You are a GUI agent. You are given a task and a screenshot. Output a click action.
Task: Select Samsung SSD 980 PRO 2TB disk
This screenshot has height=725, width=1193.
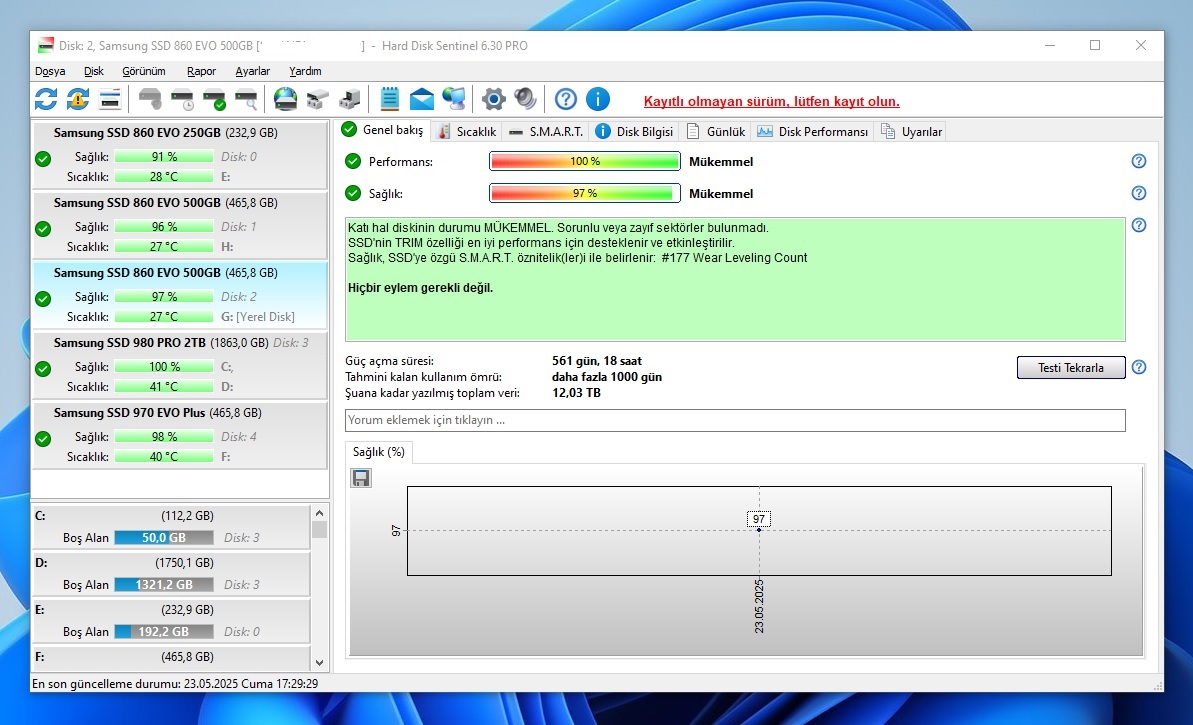(180, 365)
